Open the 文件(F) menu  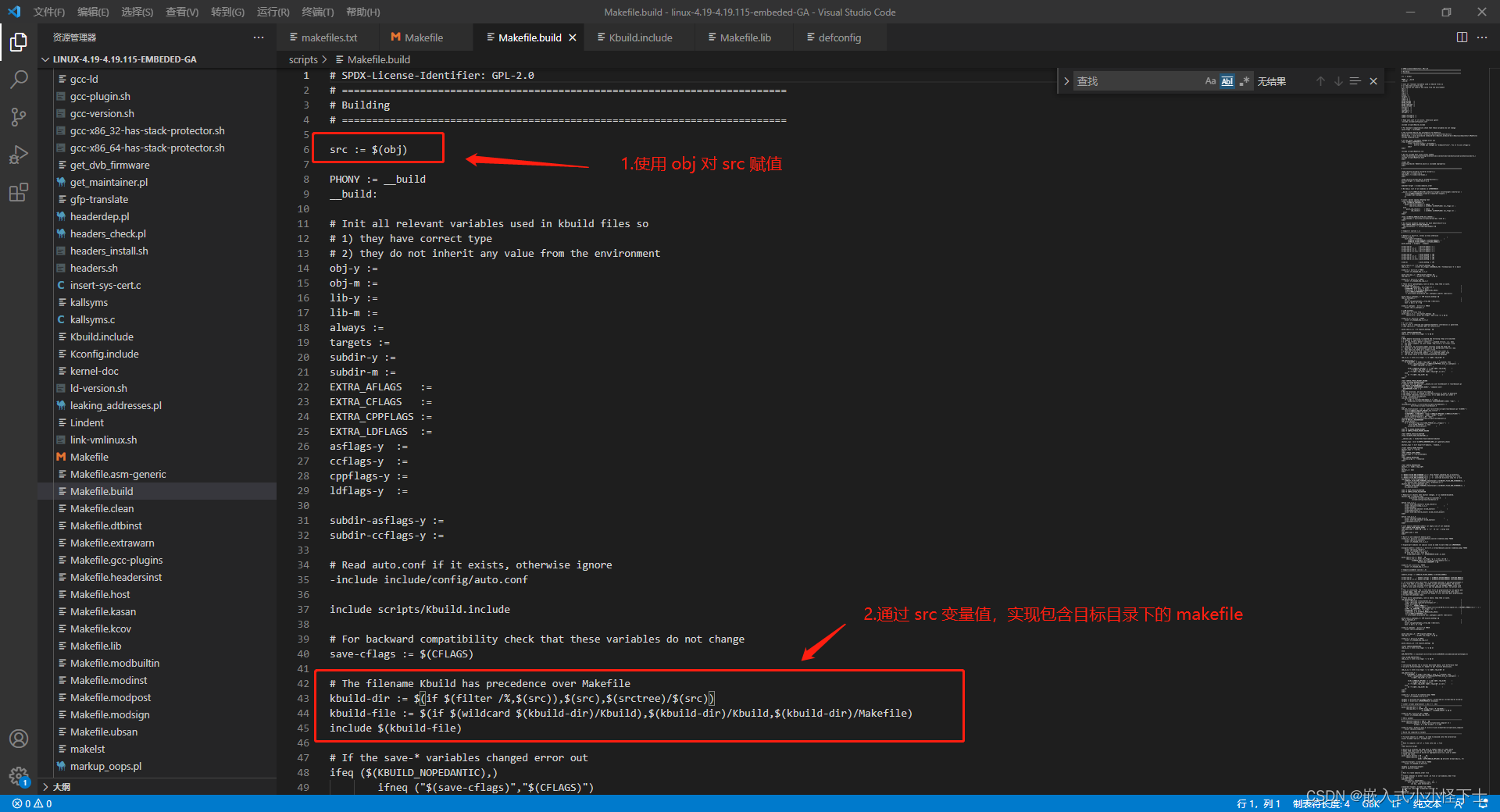click(x=49, y=12)
